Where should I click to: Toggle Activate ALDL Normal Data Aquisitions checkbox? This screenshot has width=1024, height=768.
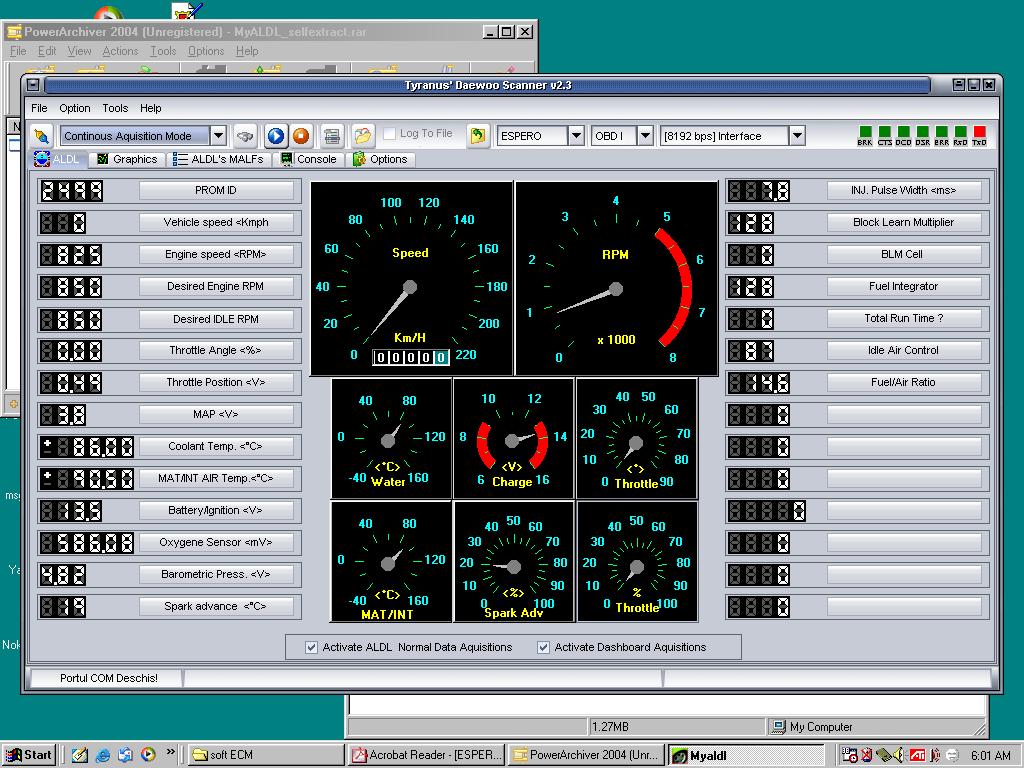tap(312, 647)
